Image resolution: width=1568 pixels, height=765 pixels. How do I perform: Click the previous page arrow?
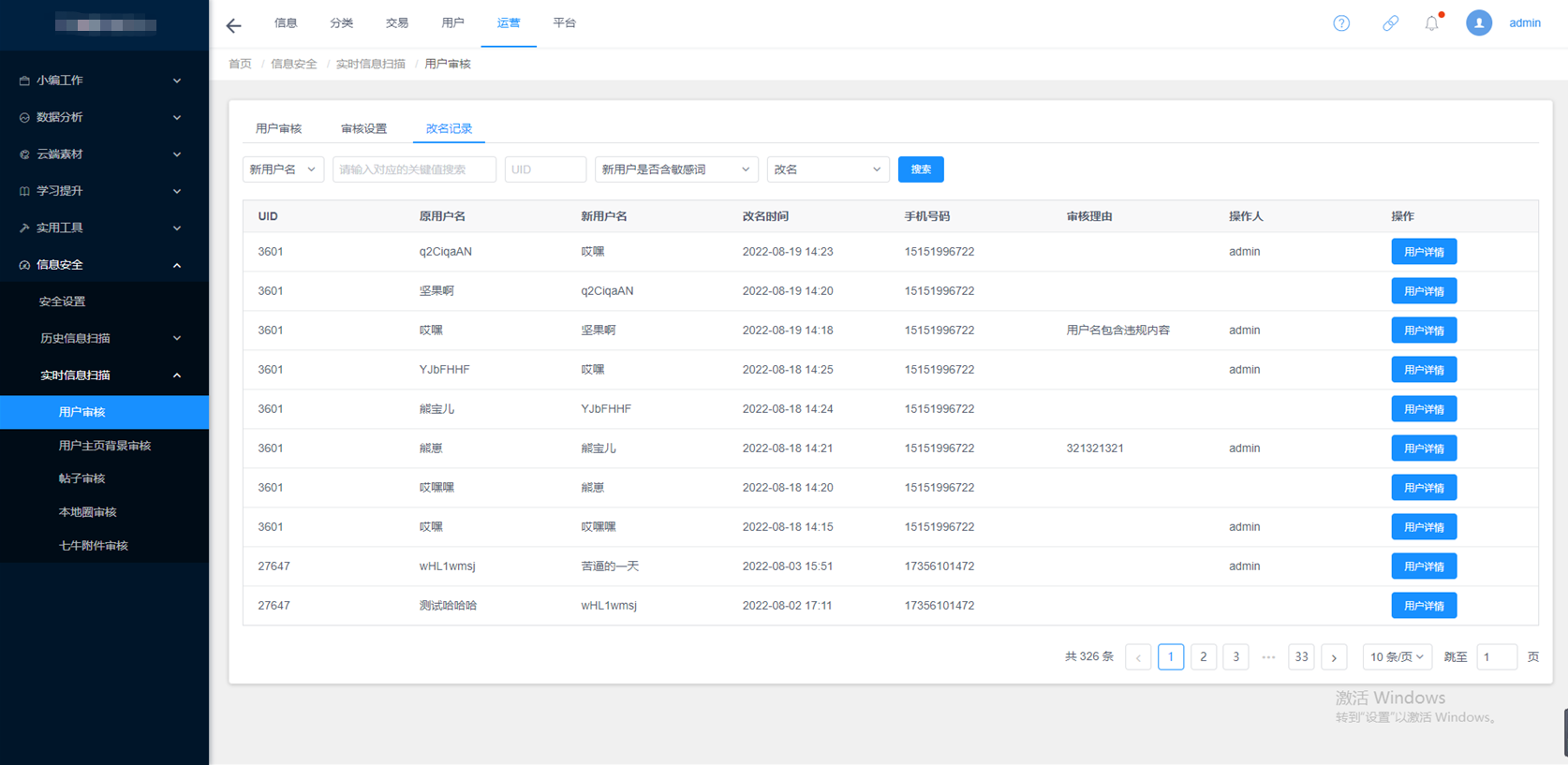click(1138, 657)
